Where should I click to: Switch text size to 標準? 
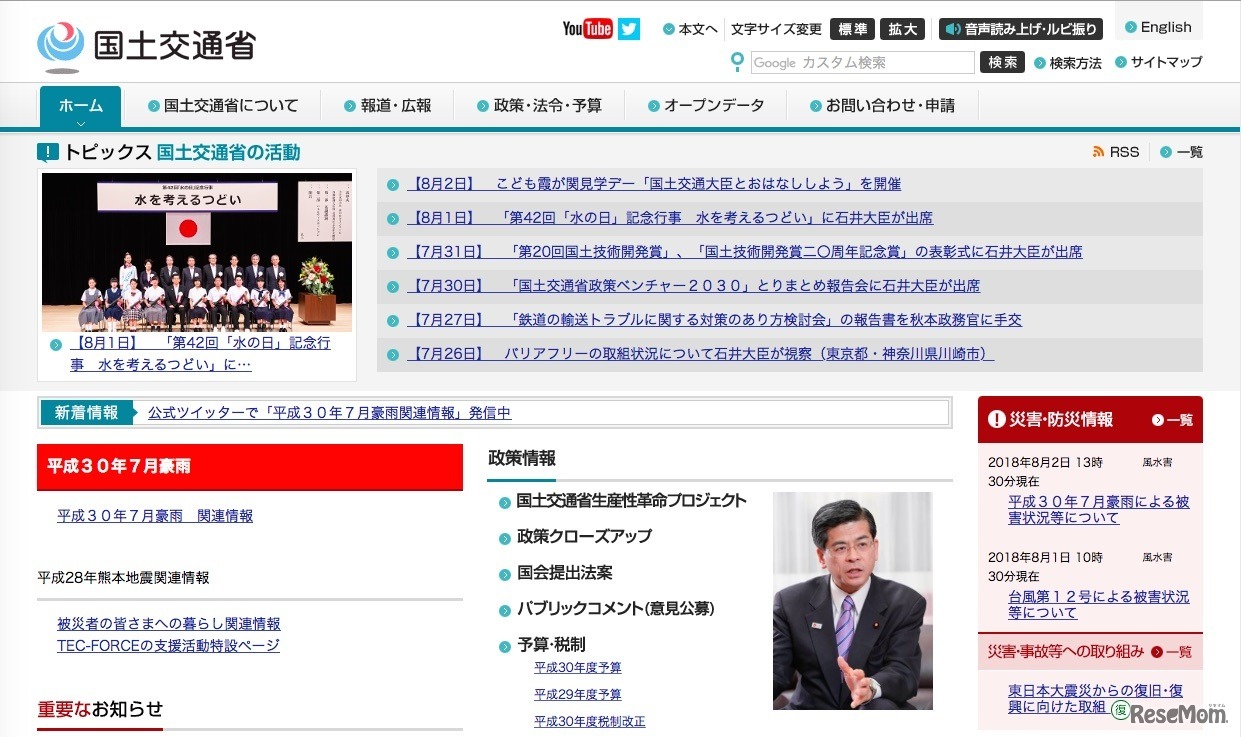(852, 29)
